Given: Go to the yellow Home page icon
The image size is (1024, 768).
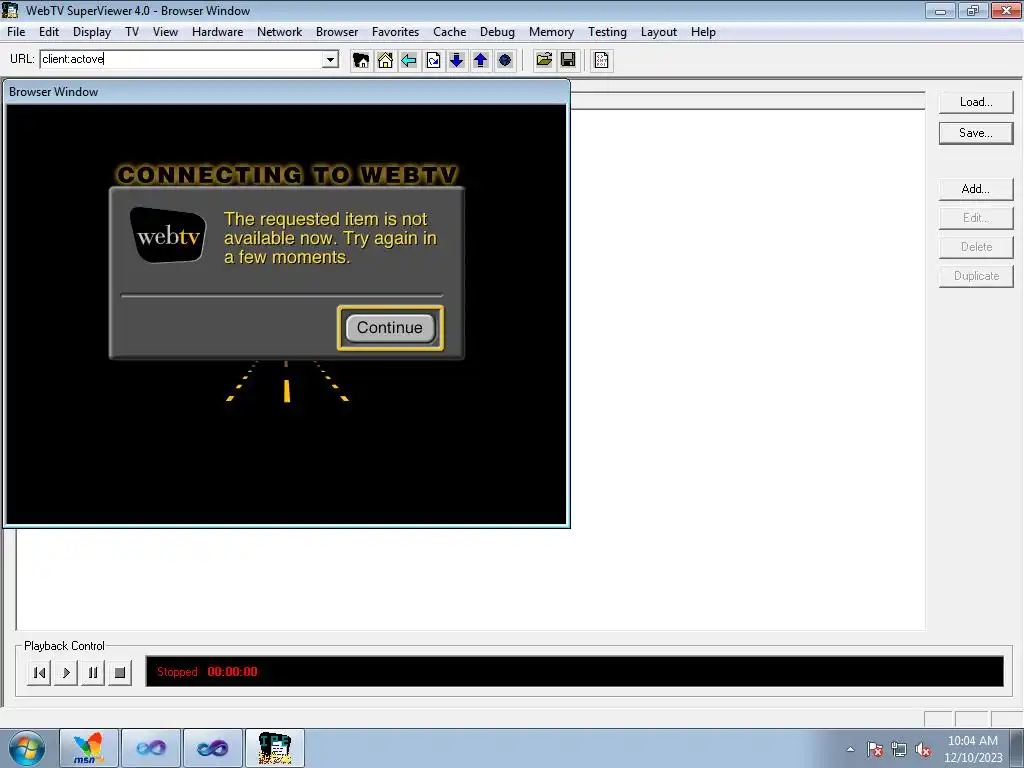Looking at the screenshot, I should click(x=385, y=60).
